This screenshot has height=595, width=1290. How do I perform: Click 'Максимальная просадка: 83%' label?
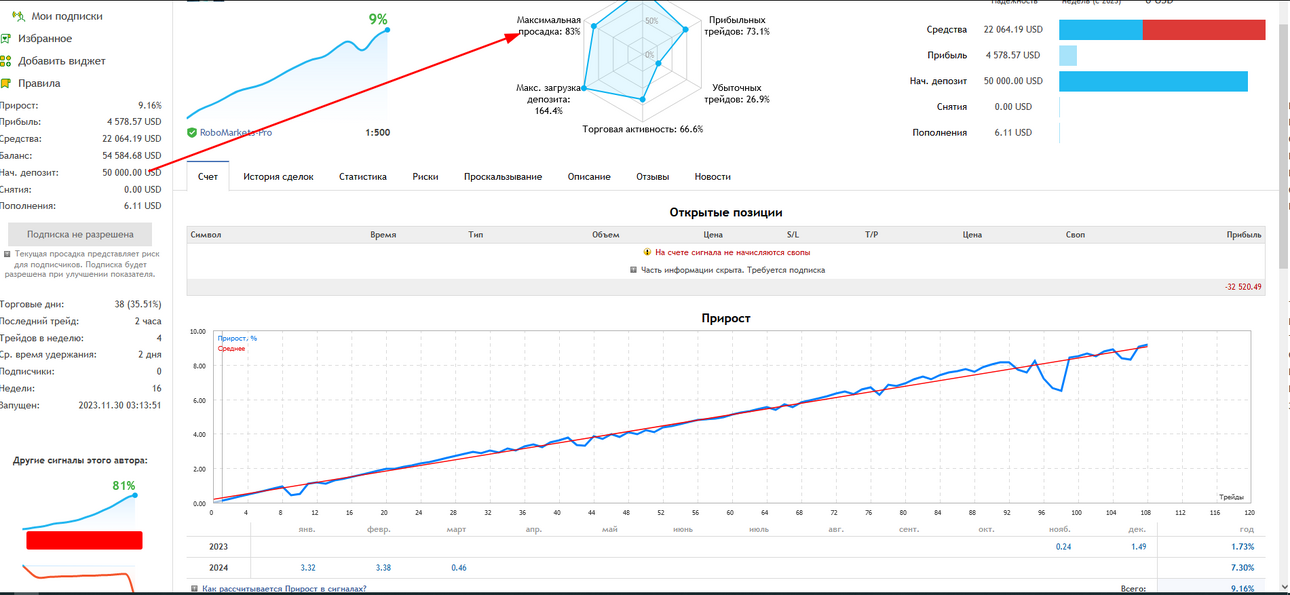click(x=548, y=26)
